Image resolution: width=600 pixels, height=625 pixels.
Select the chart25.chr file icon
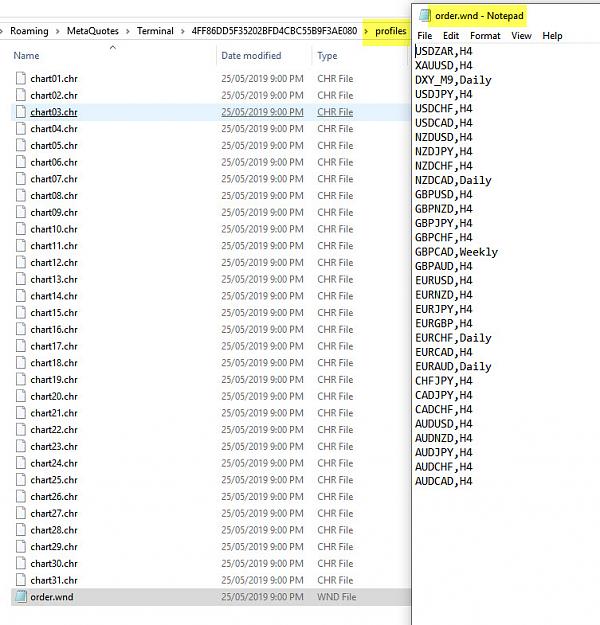click(21, 480)
